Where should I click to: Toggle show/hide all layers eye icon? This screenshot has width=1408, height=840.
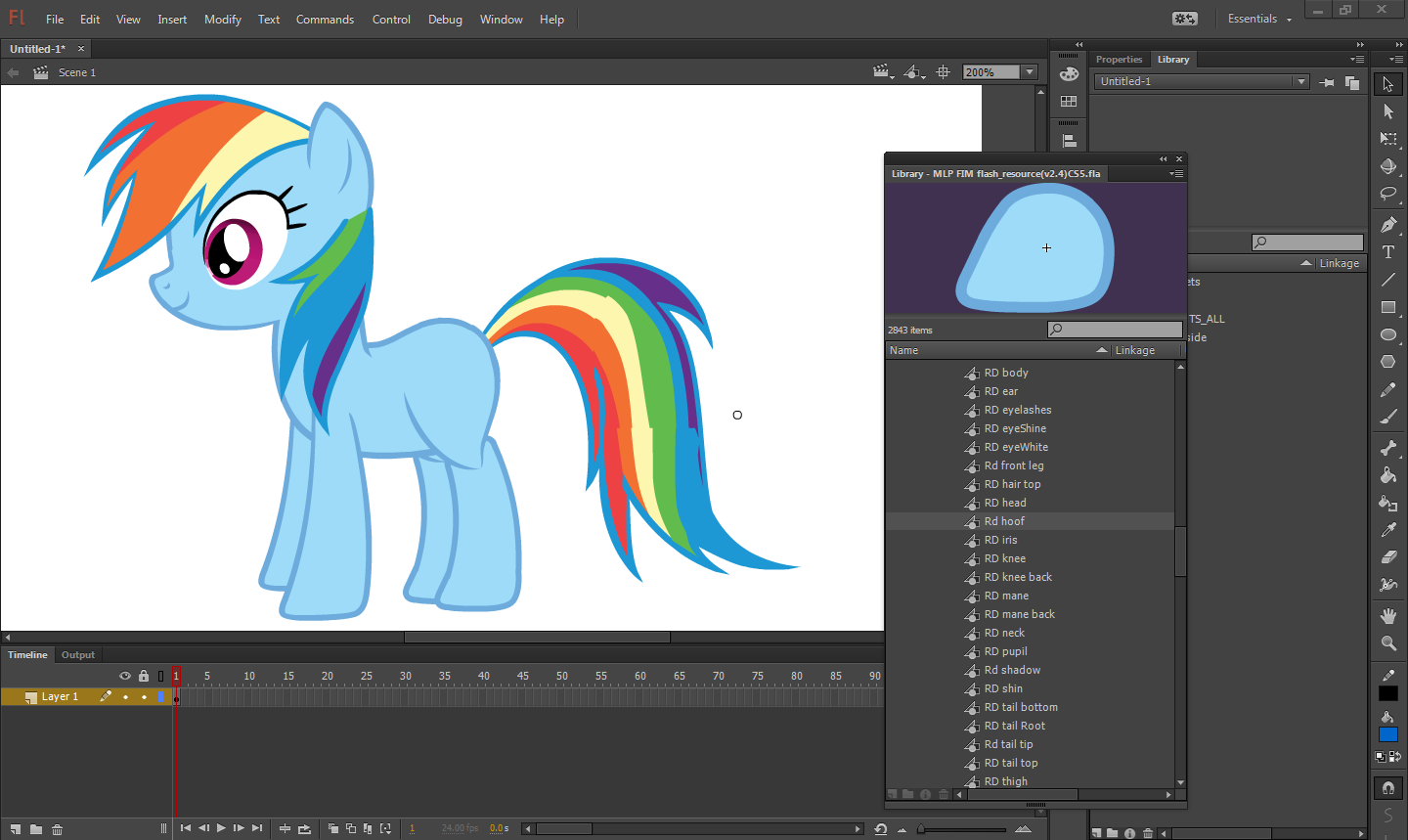125,676
